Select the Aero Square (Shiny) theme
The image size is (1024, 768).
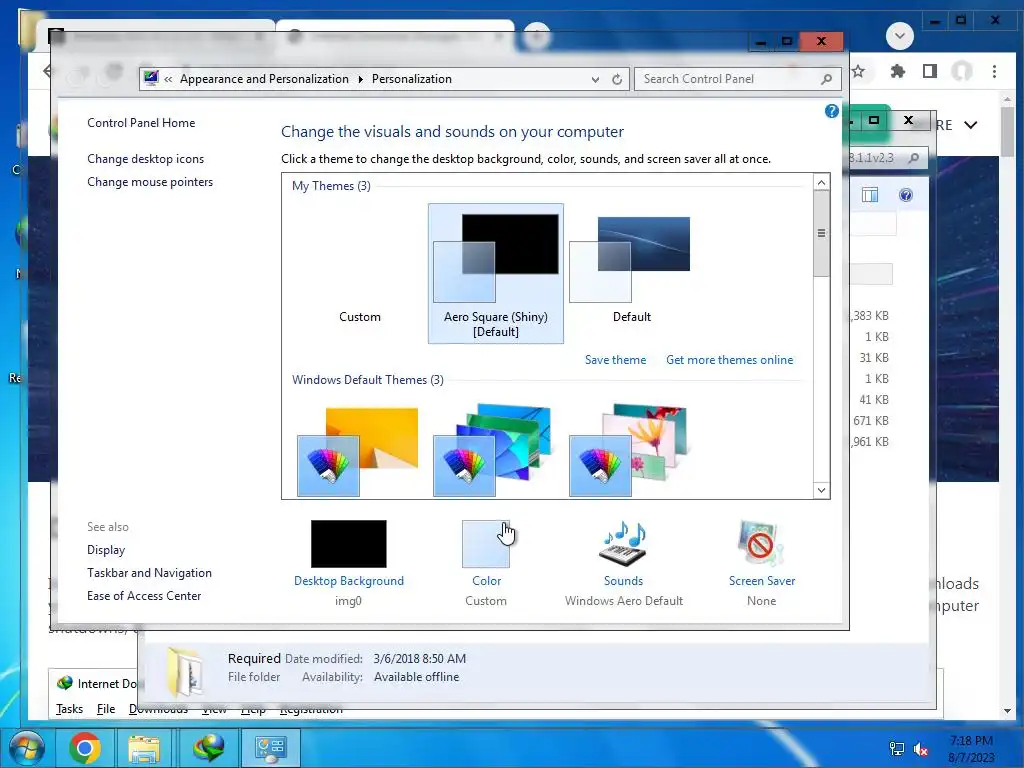[x=496, y=273]
